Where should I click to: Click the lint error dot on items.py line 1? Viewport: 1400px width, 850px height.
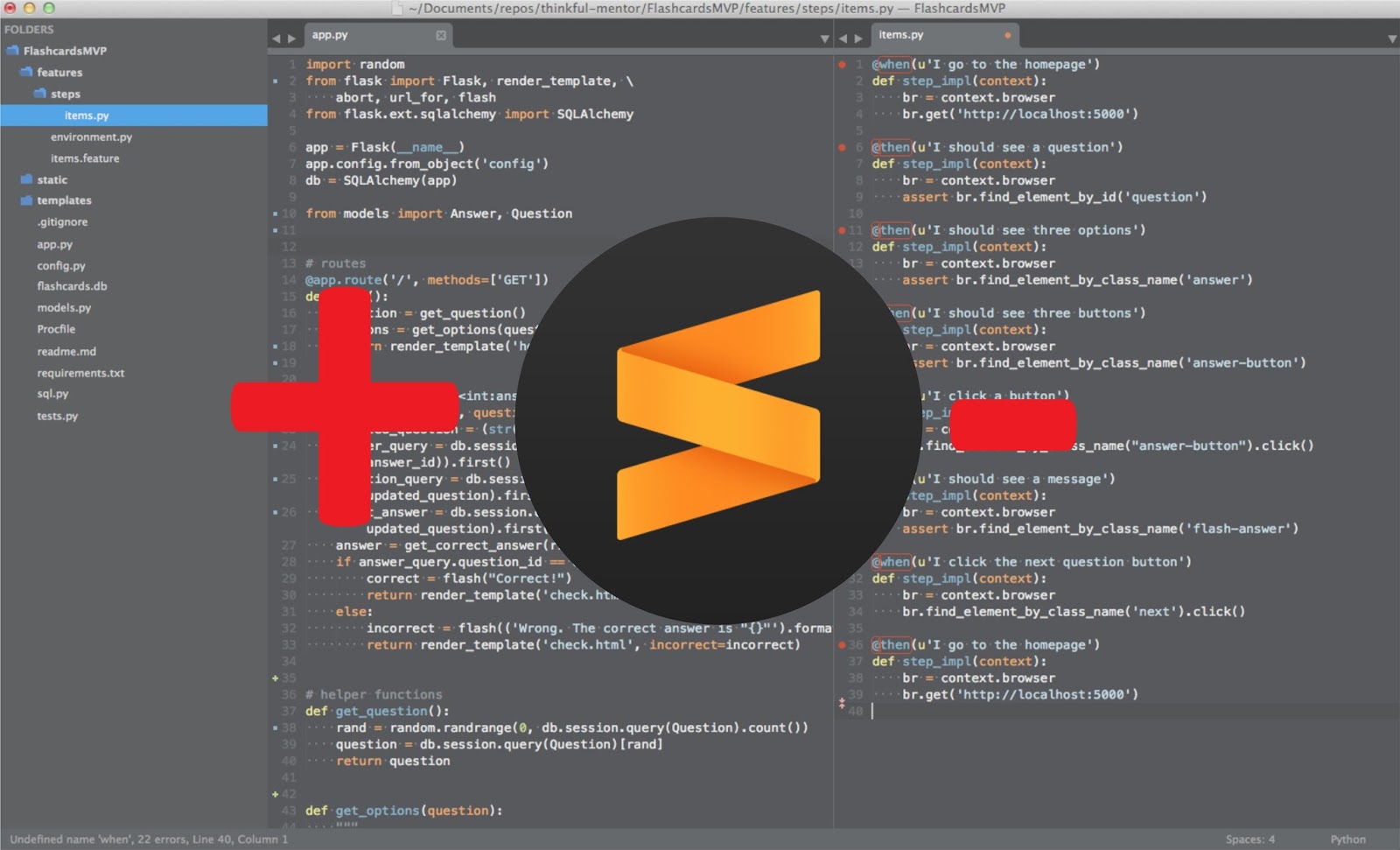tap(842, 64)
